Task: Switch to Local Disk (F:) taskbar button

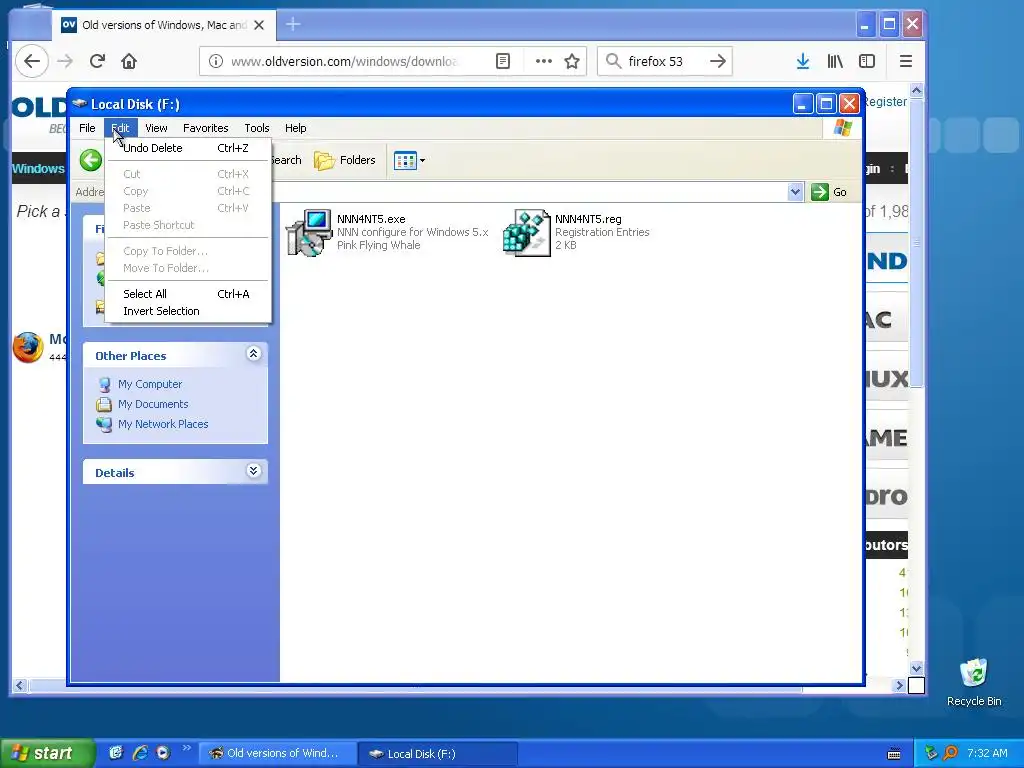Action: pos(438,754)
